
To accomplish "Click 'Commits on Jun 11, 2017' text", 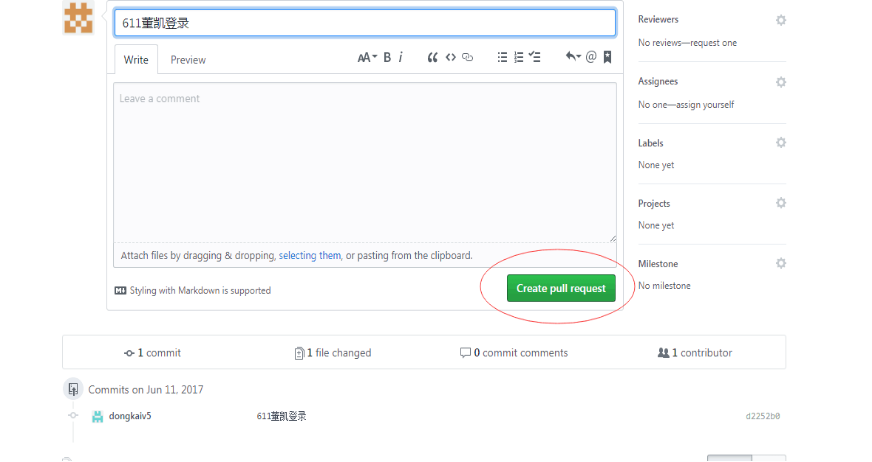I will point(146,390).
